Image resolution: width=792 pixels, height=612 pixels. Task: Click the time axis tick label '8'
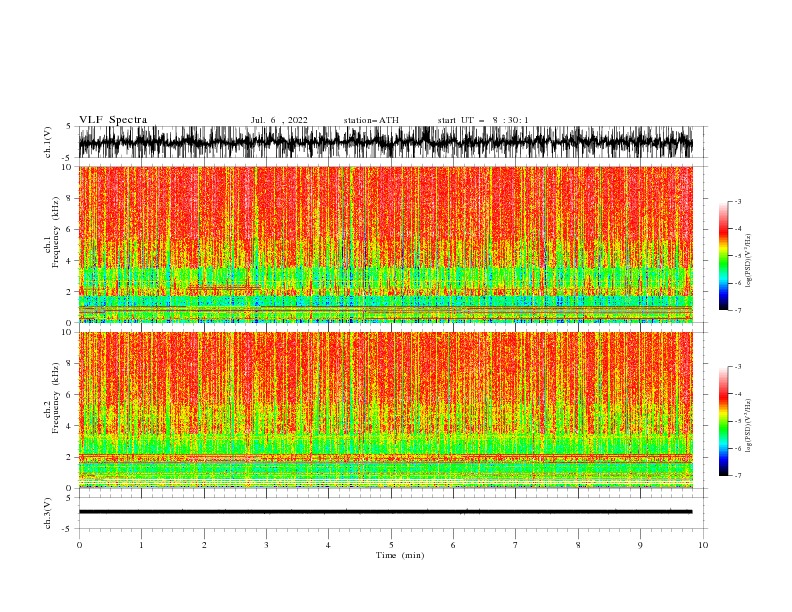point(578,545)
